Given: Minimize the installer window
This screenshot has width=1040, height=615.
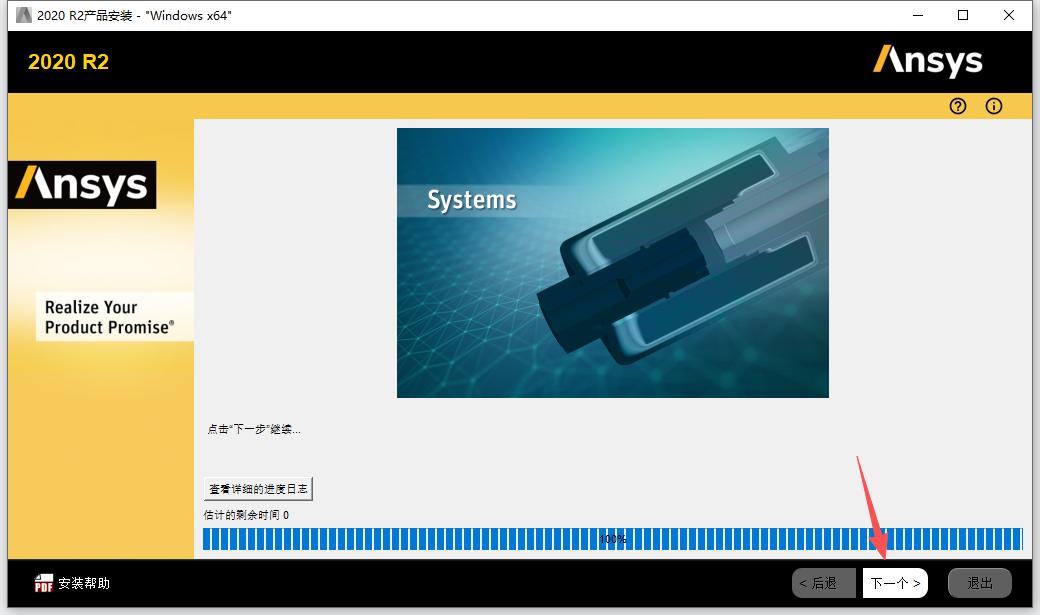Looking at the screenshot, I should point(917,15).
